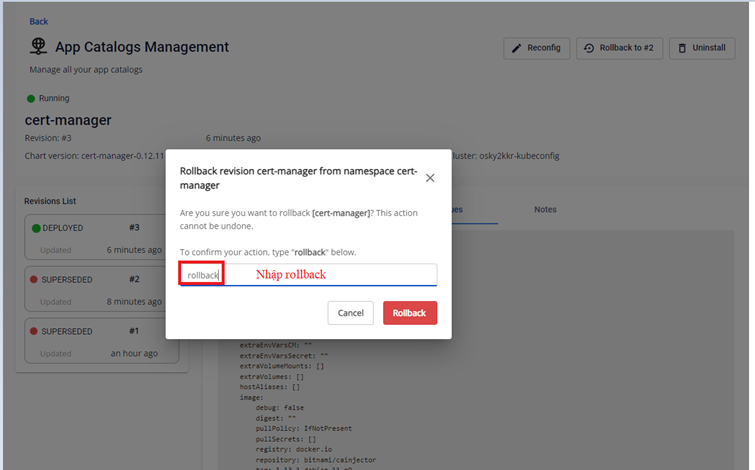Close the rollback confirmation dialog
Viewport: 755px width, 470px height.
[430, 178]
